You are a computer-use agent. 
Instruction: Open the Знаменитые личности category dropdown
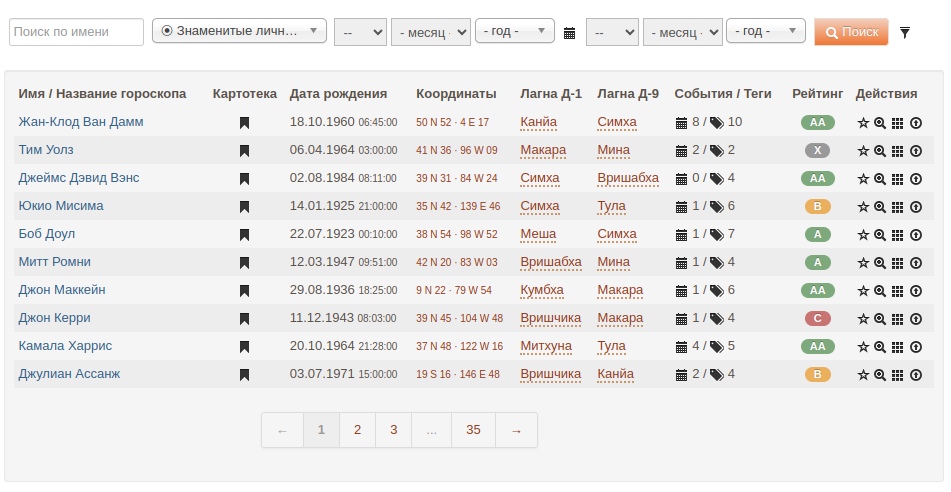tap(239, 31)
